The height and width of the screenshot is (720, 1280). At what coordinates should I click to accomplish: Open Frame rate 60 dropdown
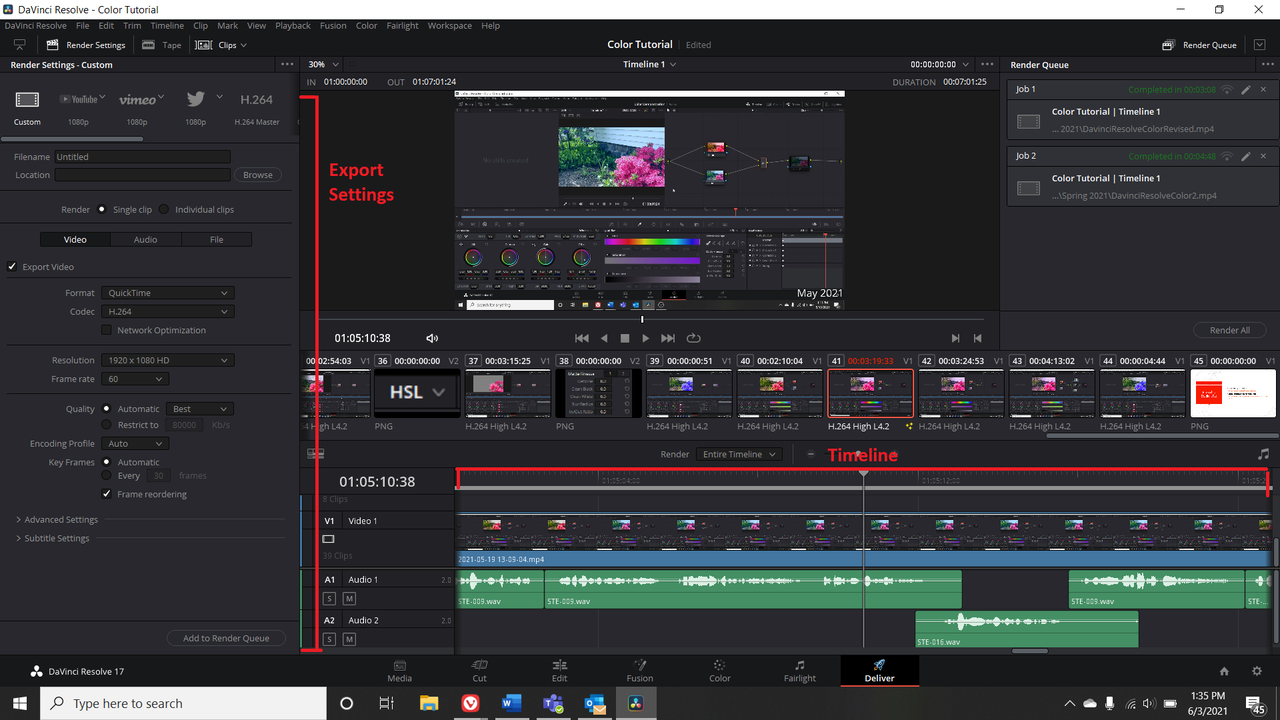tap(134, 379)
